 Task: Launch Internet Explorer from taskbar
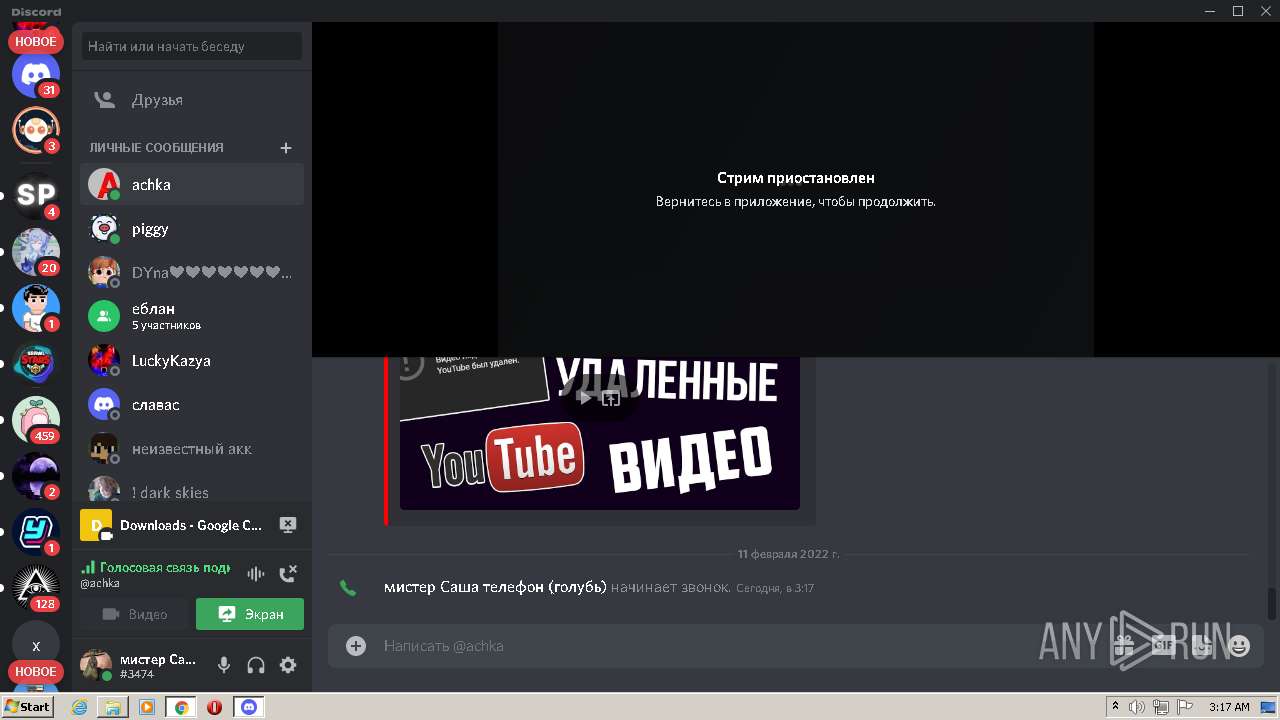point(79,707)
